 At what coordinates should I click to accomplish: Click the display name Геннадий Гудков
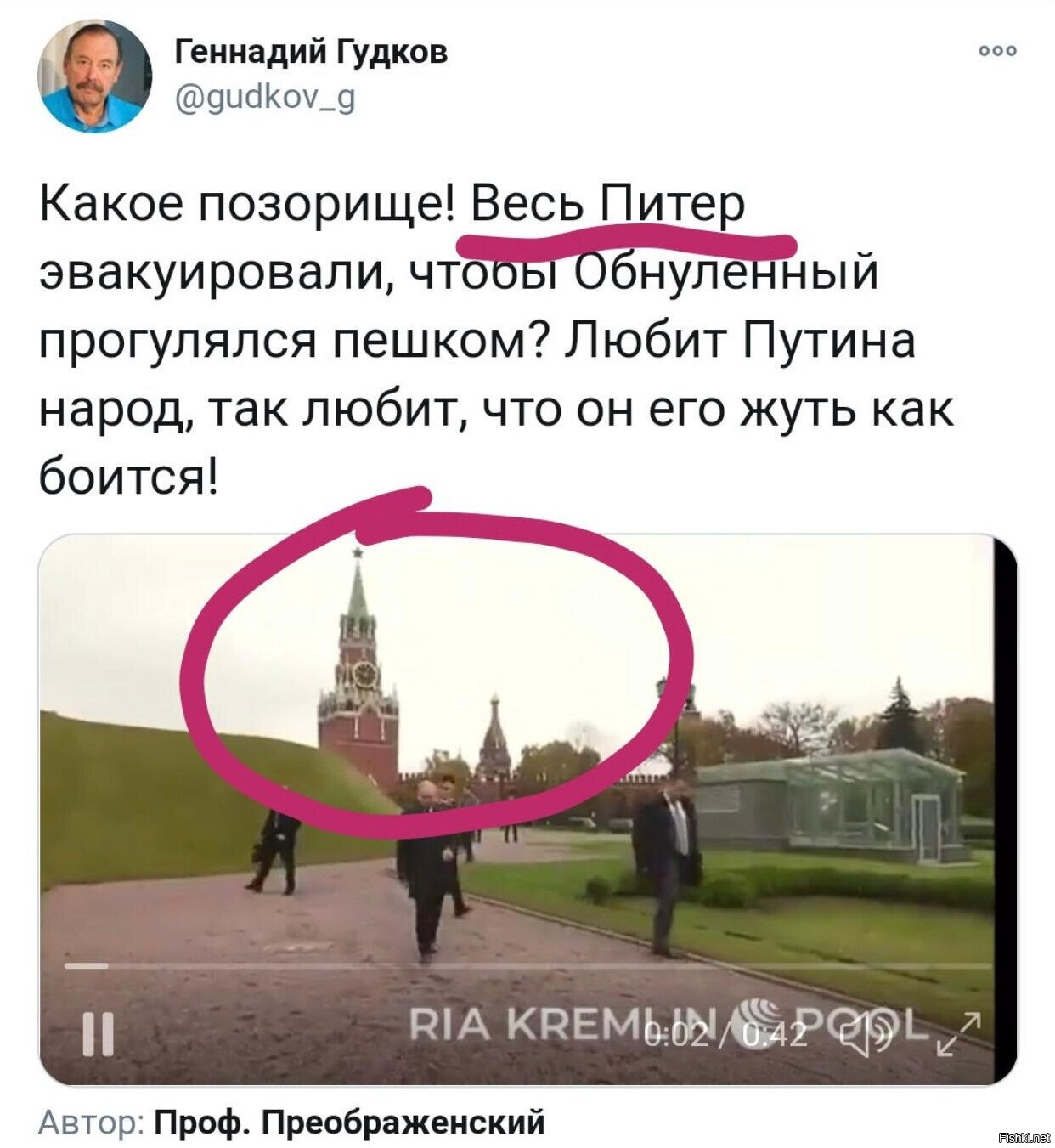pyautogui.click(x=311, y=53)
